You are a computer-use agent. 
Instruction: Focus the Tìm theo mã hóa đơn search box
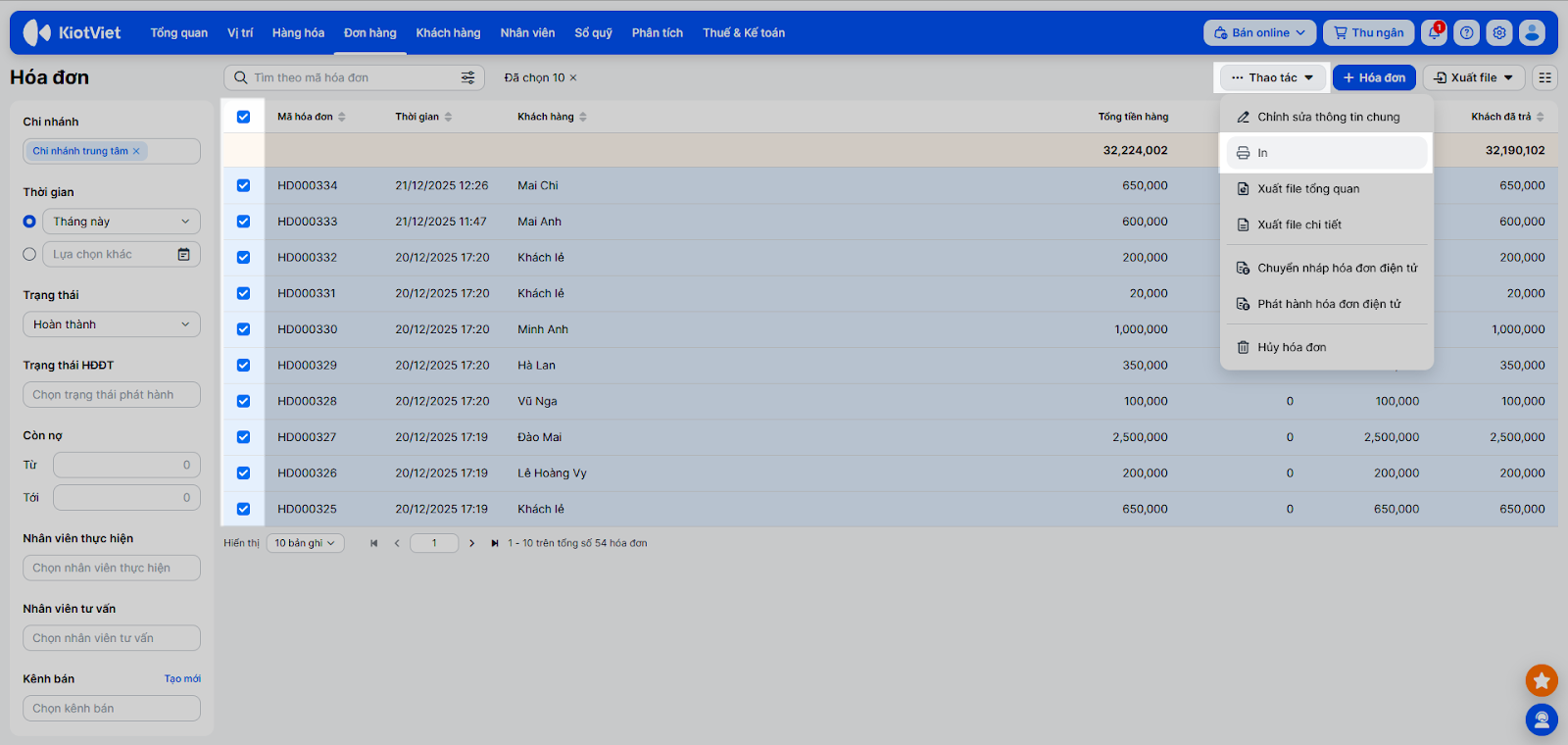pyautogui.click(x=354, y=77)
